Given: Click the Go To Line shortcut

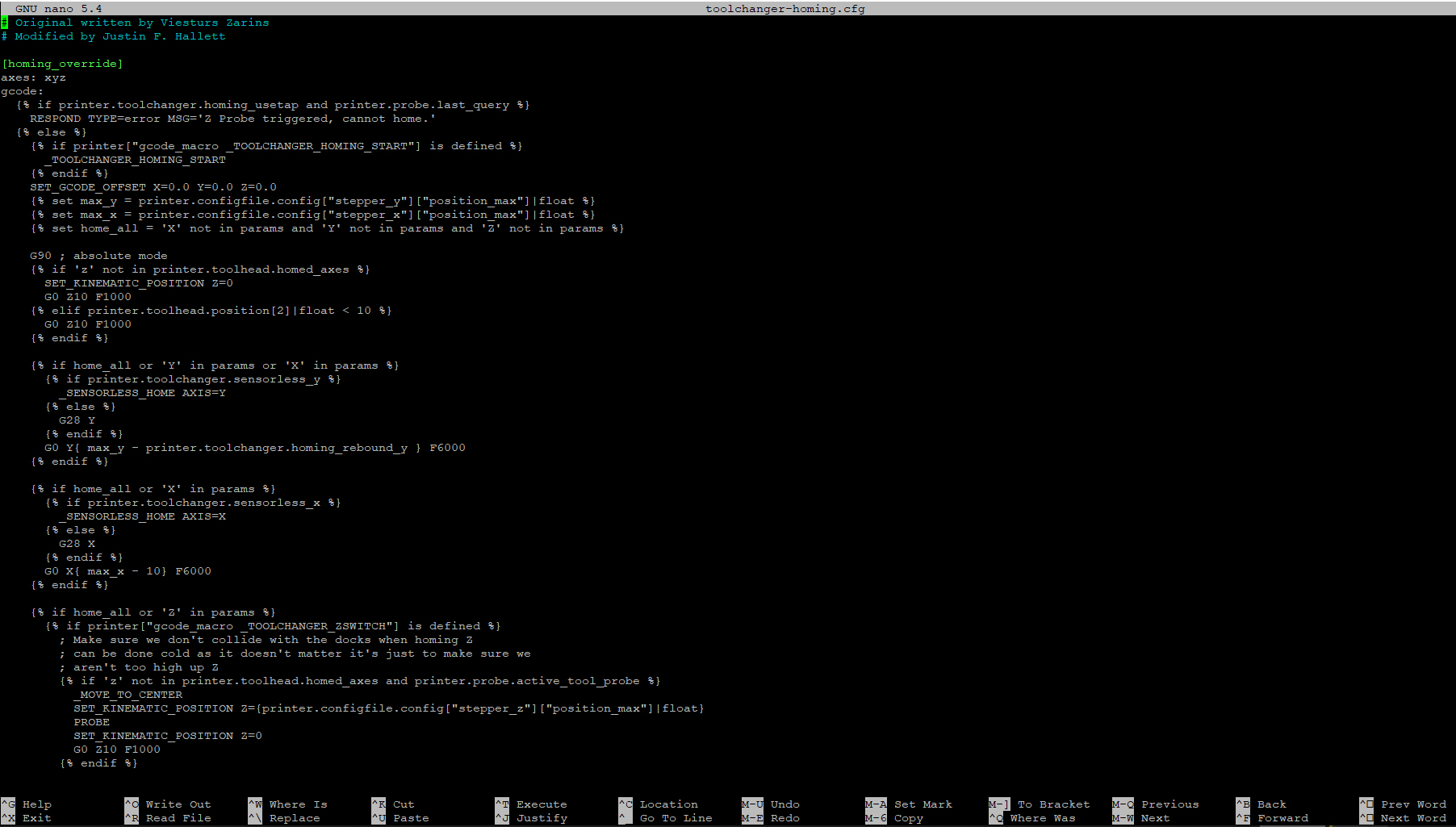Looking at the screenshot, I should pos(676,818).
